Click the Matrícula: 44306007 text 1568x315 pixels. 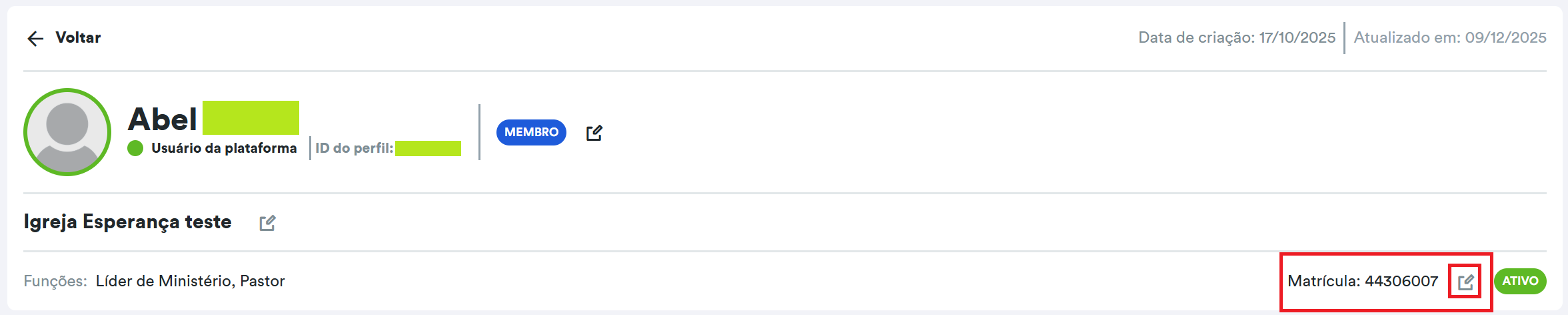(x=1363, y=281)
